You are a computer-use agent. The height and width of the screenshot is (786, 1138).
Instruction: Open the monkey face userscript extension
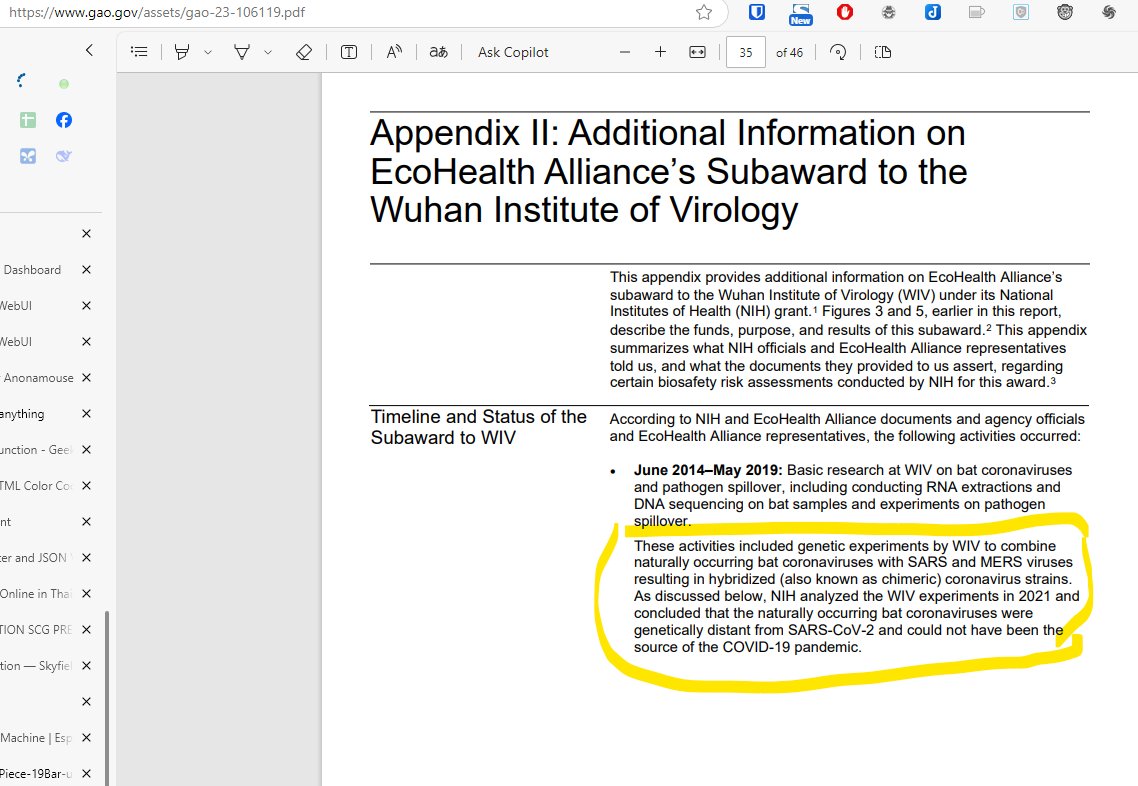coord(1065,12)
